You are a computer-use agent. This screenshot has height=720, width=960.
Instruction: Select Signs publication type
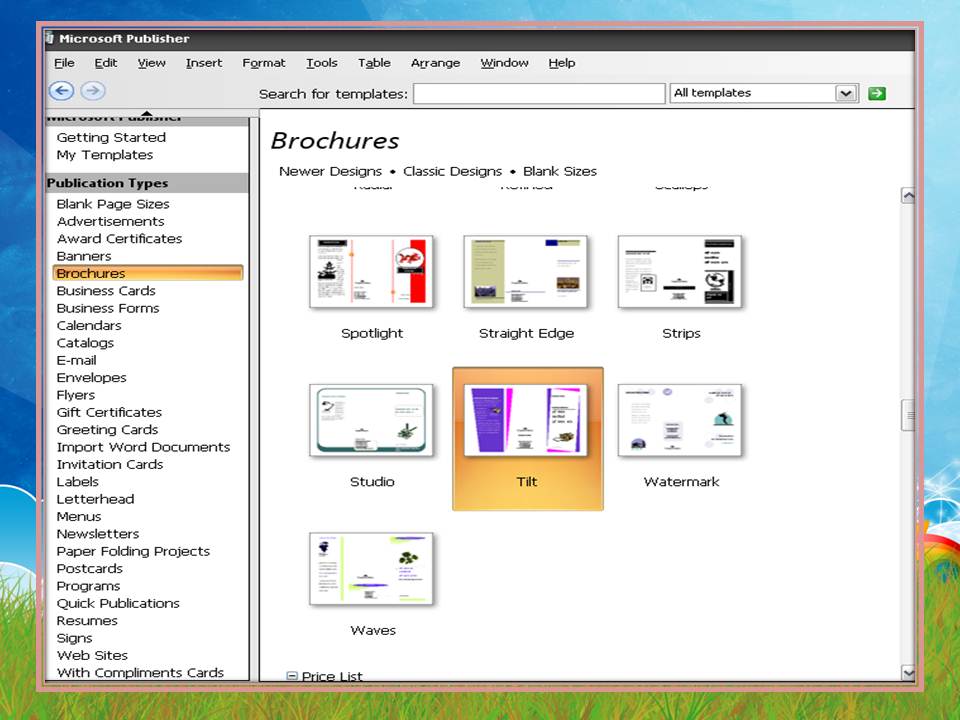click(74, 639)
